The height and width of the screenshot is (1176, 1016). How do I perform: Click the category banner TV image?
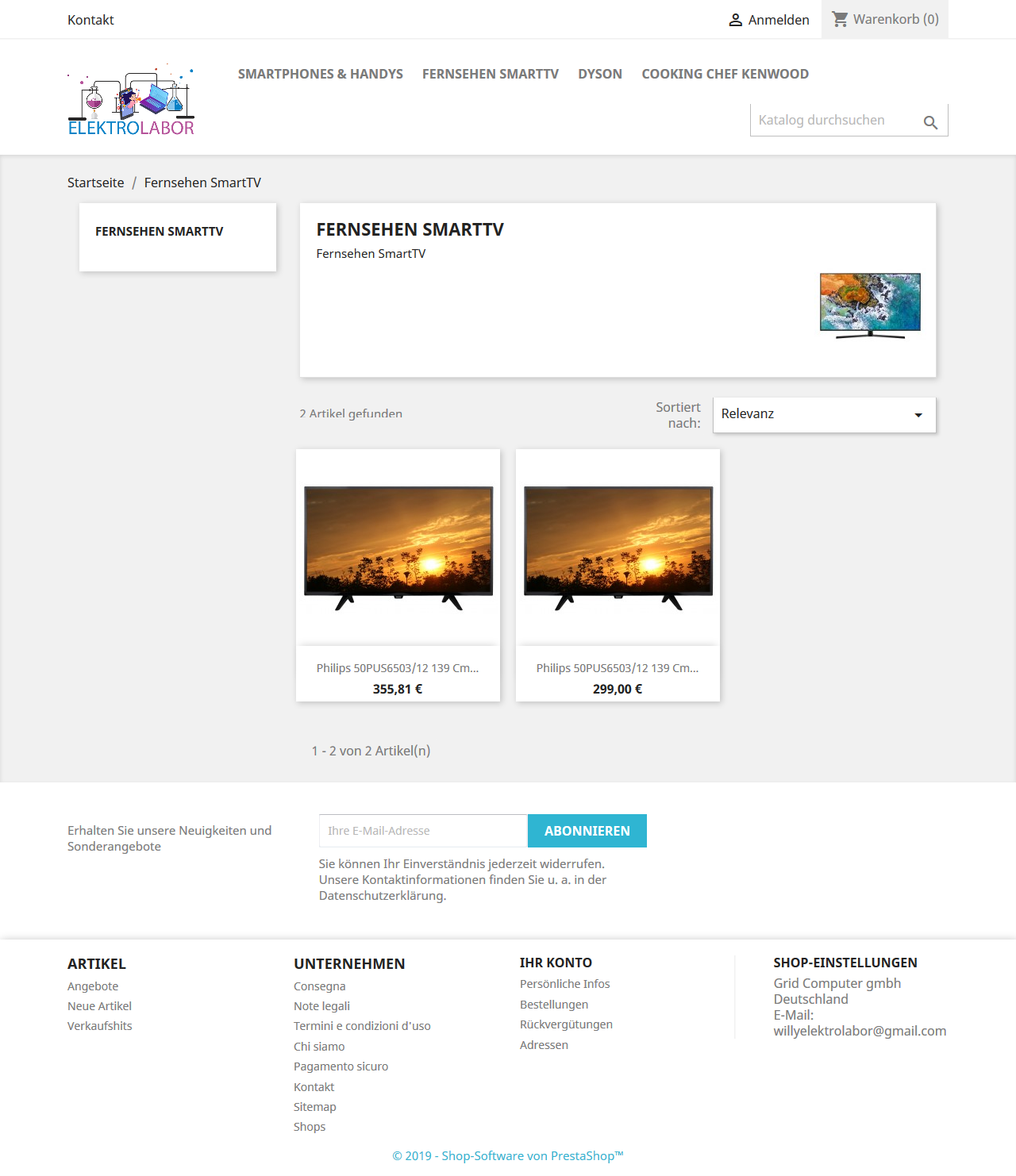pos(870,306)
